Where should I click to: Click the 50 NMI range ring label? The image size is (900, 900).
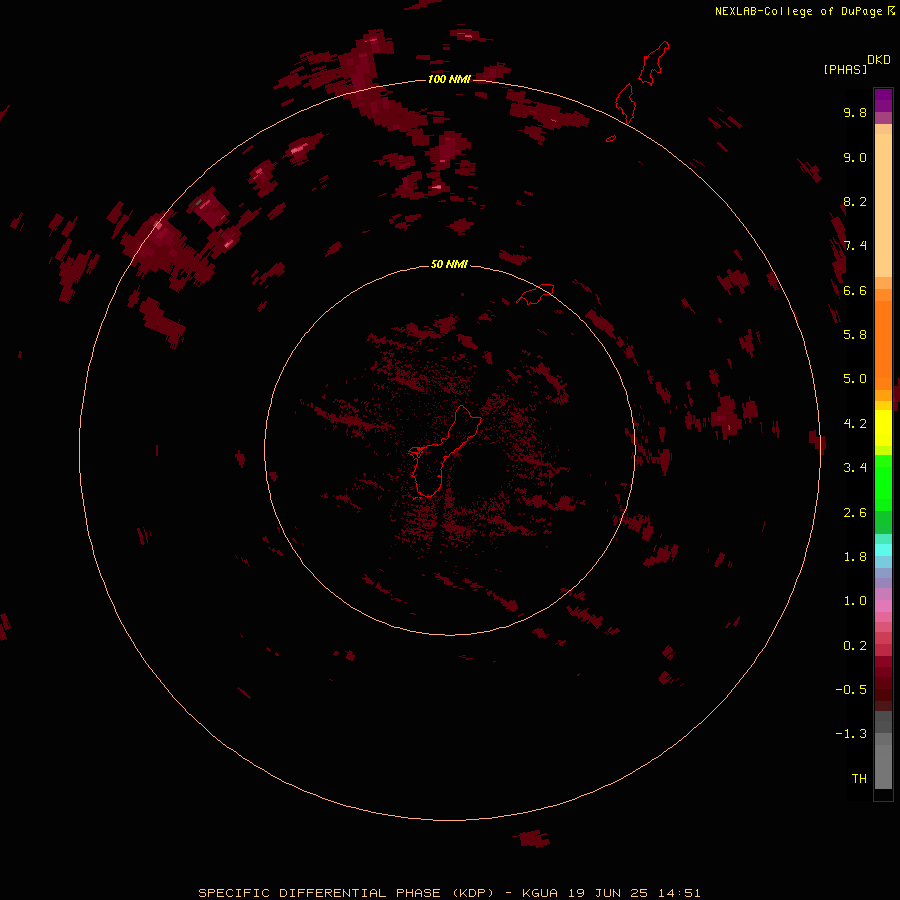pyautogui.click(x=449, y=264)
